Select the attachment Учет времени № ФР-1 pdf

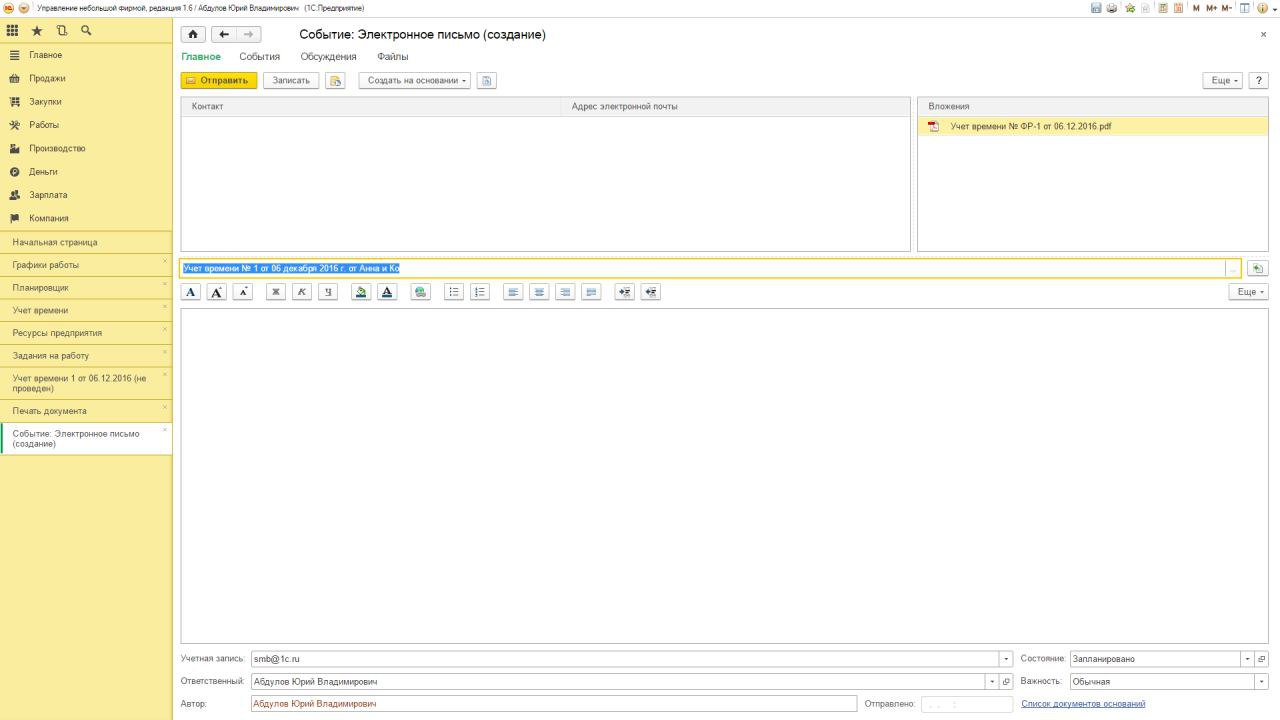click(x=1092, y=127)
